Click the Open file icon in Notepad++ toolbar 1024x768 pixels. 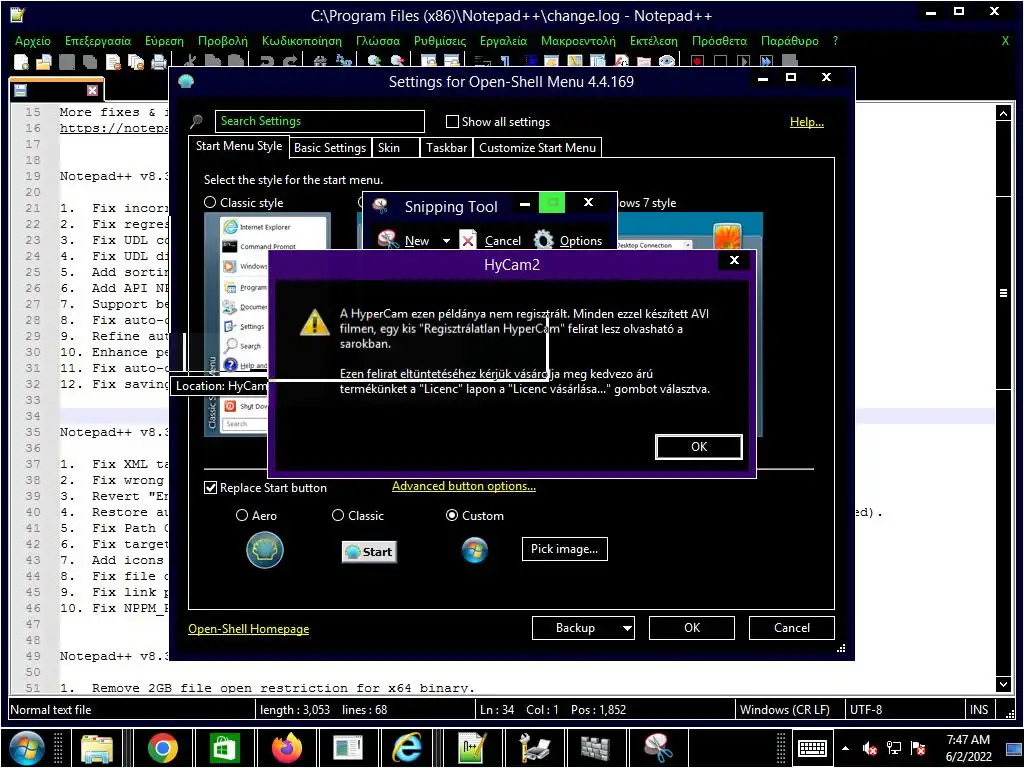click(x=44, y=62)
